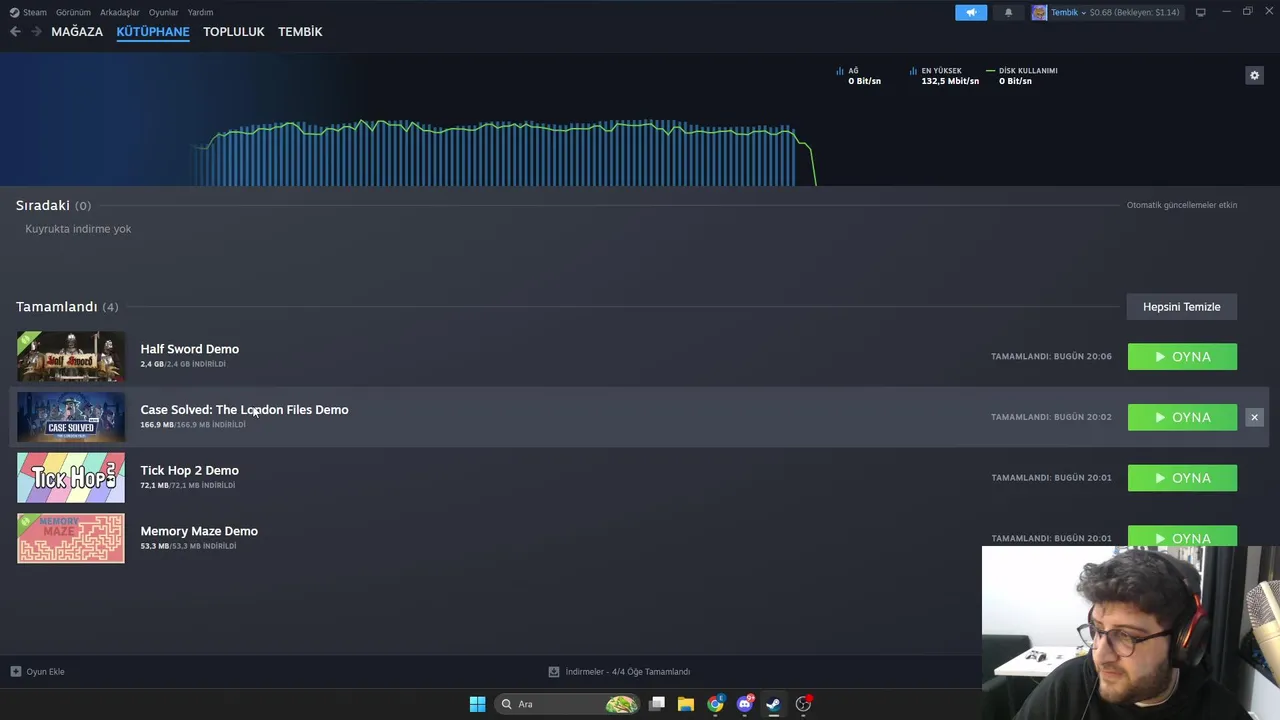Image resolution: width=1280 pixels, height=720 pixels.
Task: Click the search highlight image in taskbar
Action: (x=621, y=704)
